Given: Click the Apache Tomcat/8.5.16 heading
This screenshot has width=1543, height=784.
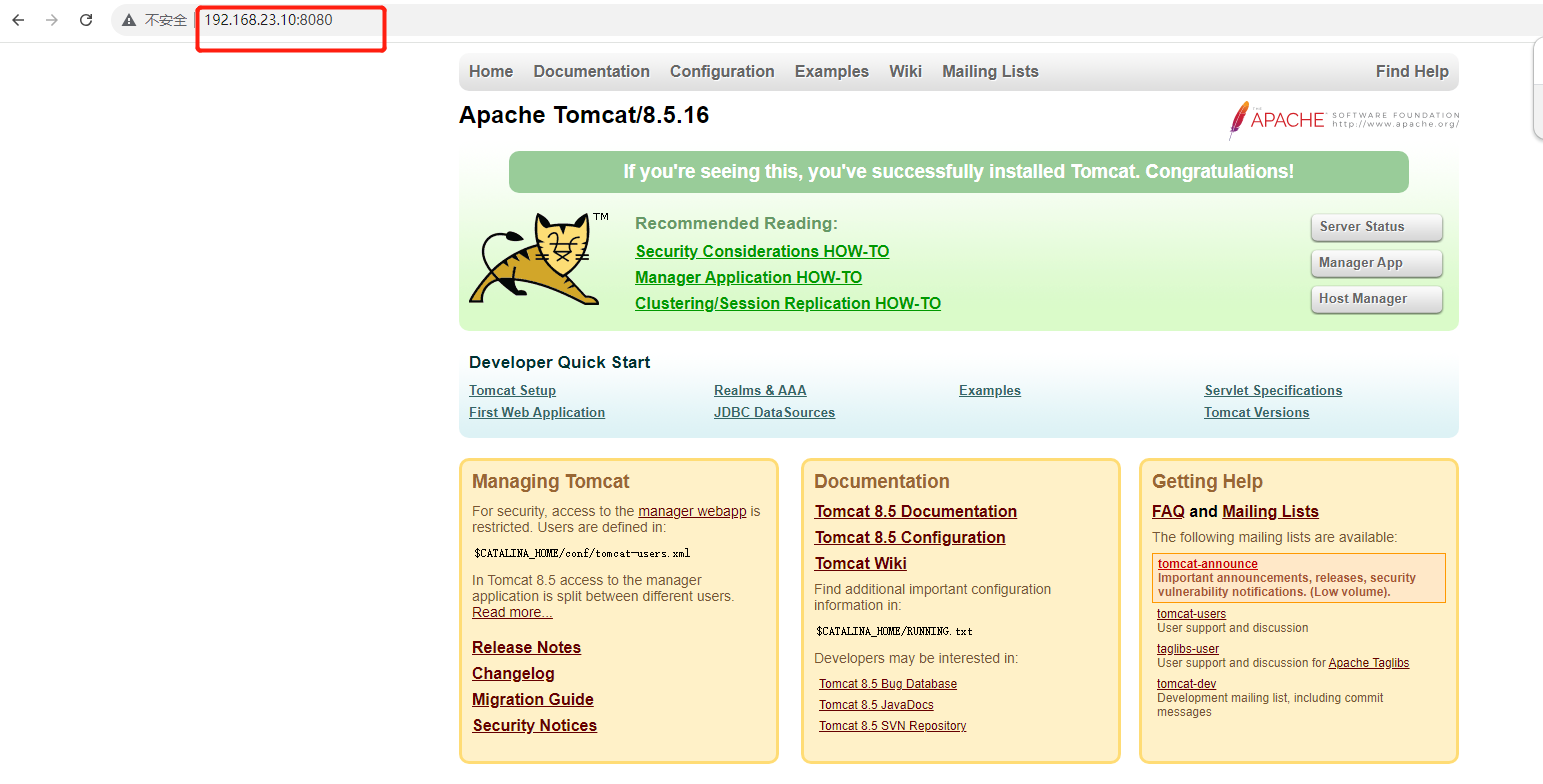Looking at the screenshot, I should [x=584, y=116].
